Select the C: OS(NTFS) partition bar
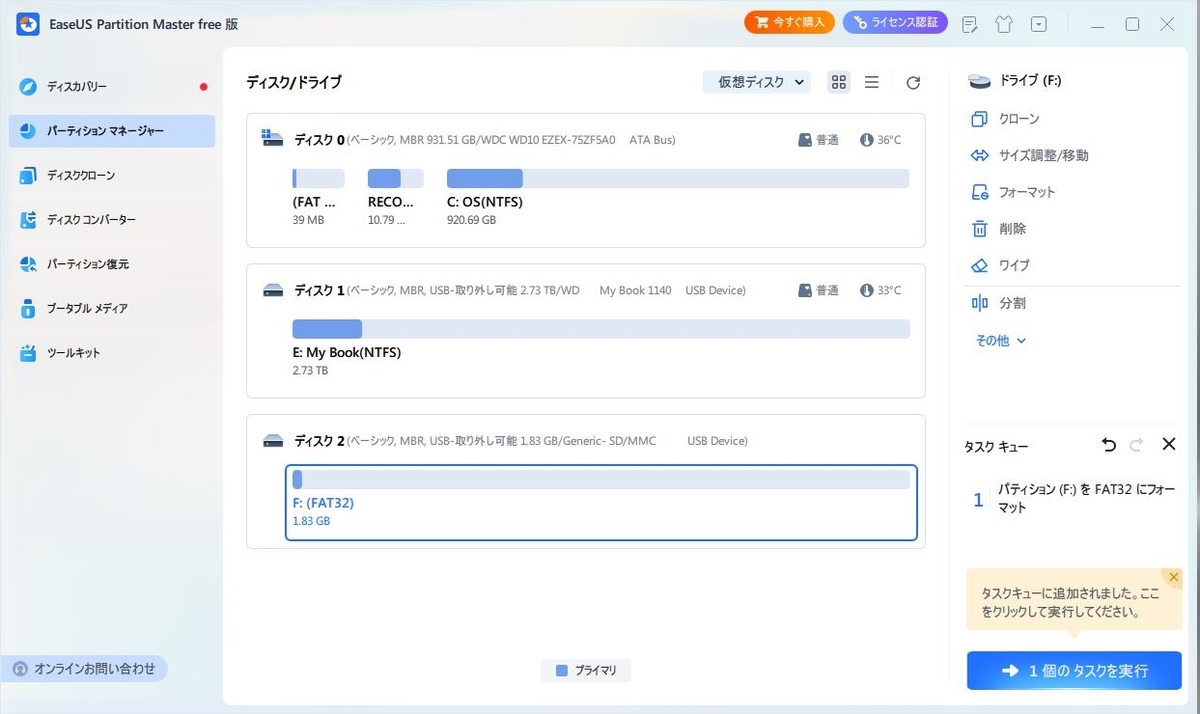1200x714 pixels. pyautogui.click(x=678, y=179)
